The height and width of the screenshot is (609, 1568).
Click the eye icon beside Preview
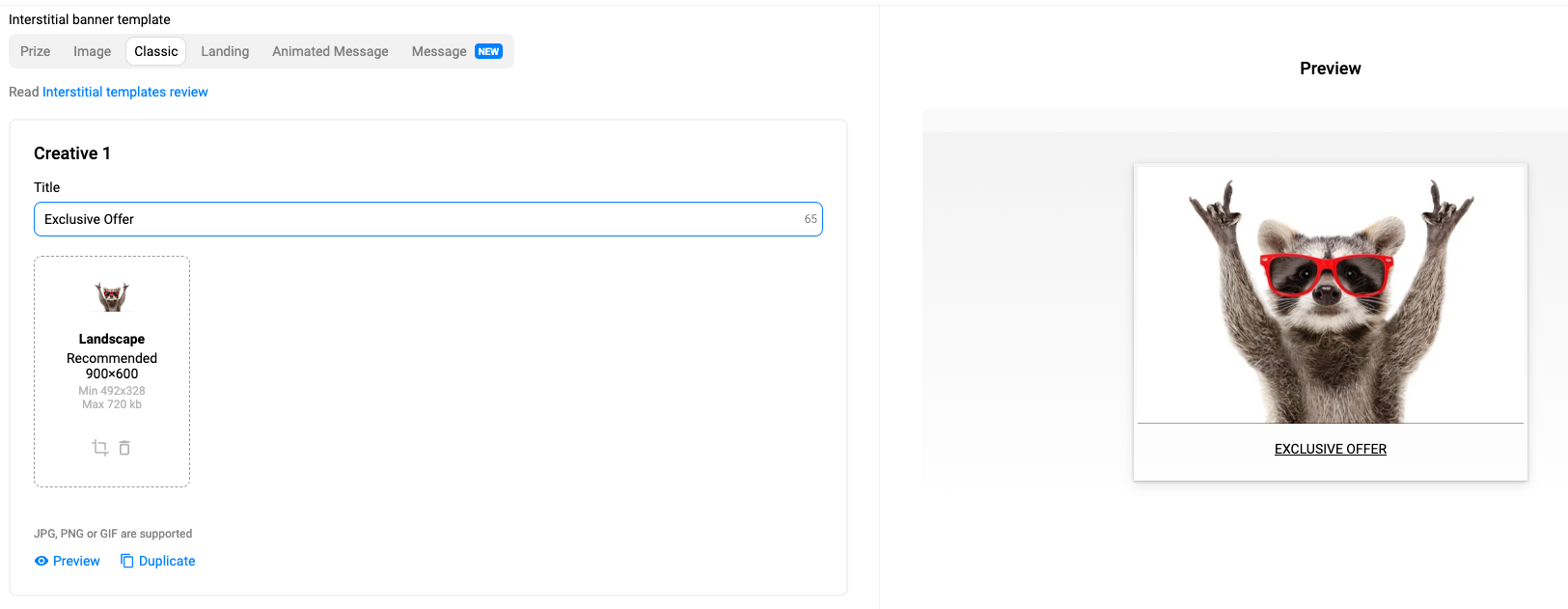tap(41, 561)
